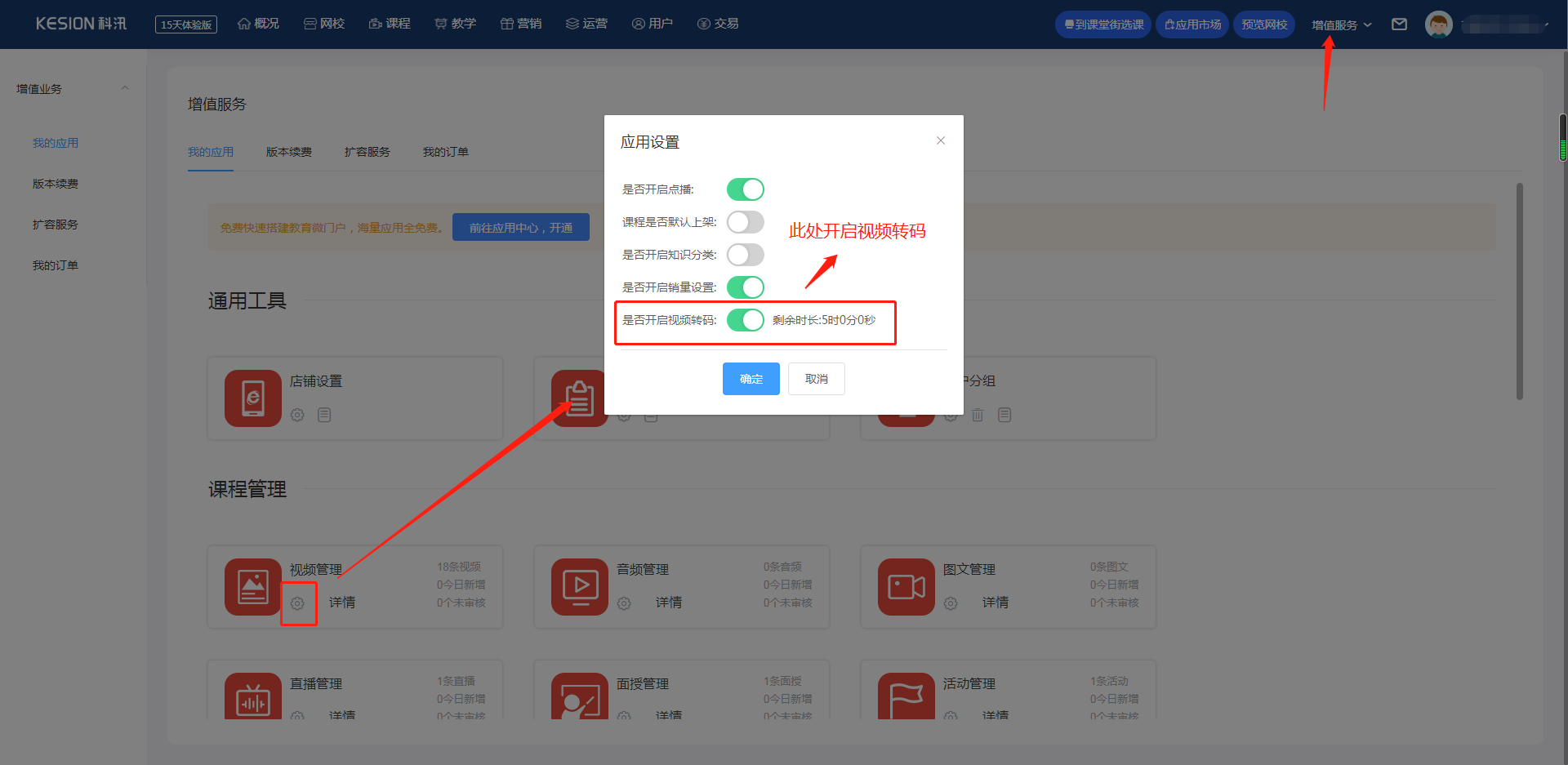This screenshot has width=1568, height=765.
Task: Click the 取消 cancel button
Action: (816, 379)
